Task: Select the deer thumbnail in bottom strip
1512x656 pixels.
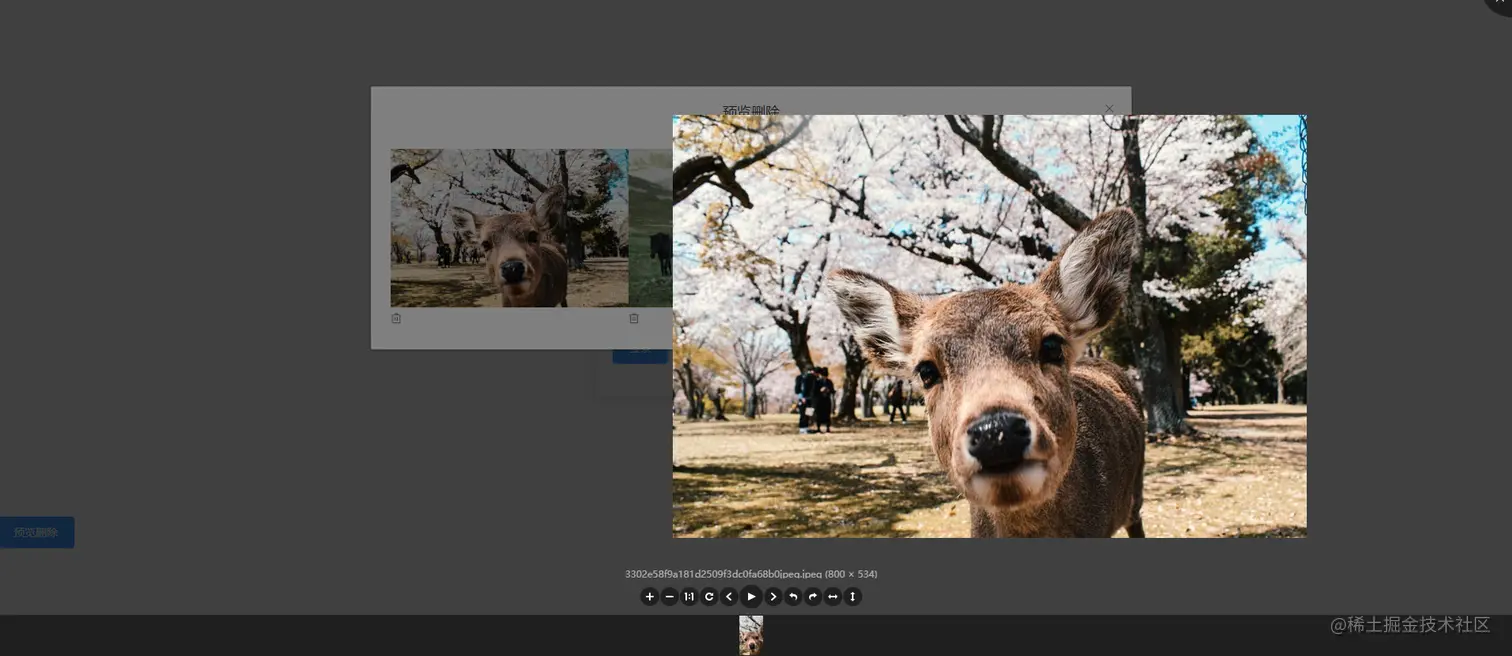Action: pyautogui.click(x=751, y=635)
